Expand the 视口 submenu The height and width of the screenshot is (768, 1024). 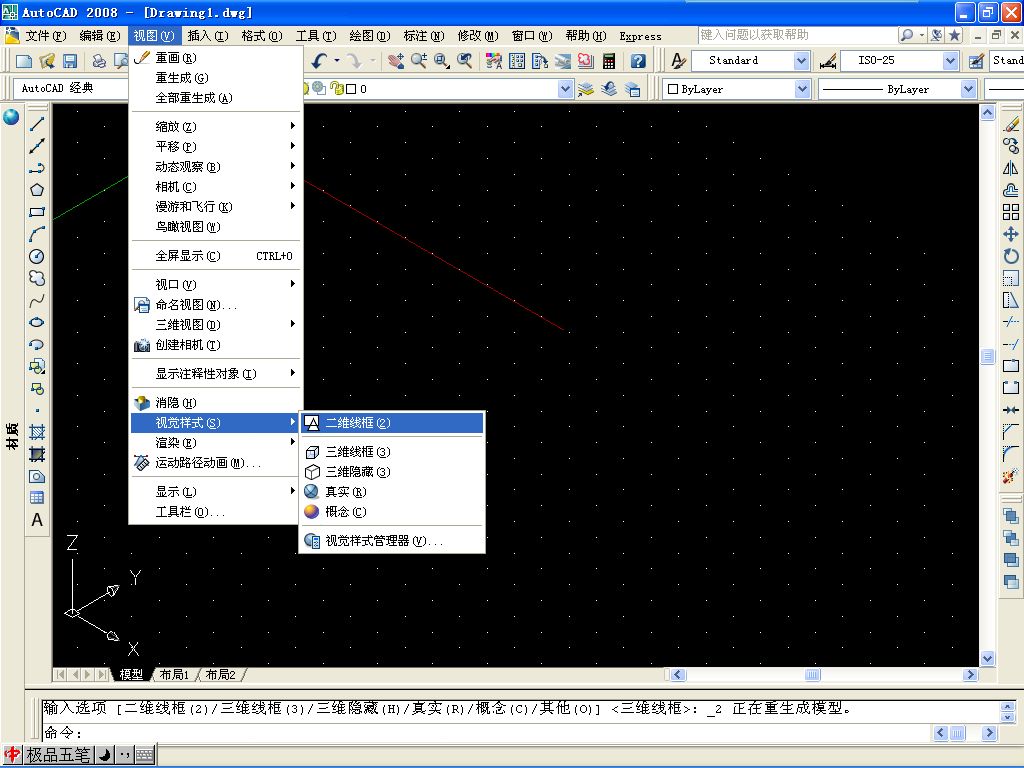[216, 284]
